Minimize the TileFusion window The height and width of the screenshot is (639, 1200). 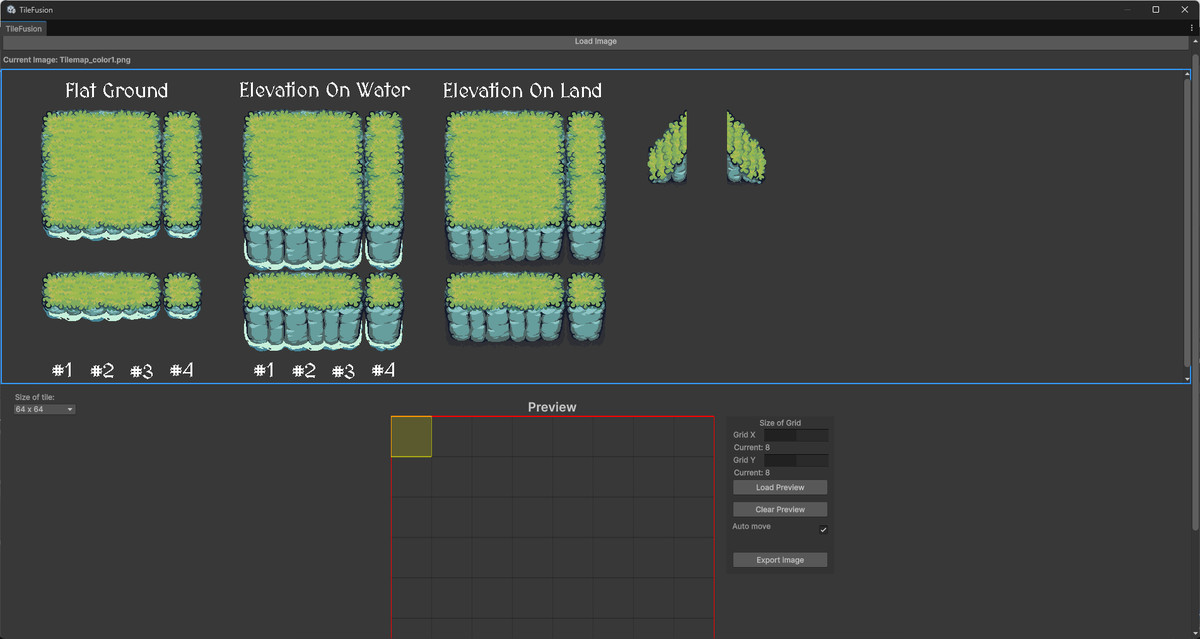pyautogui.click(x=1128, y=9)
